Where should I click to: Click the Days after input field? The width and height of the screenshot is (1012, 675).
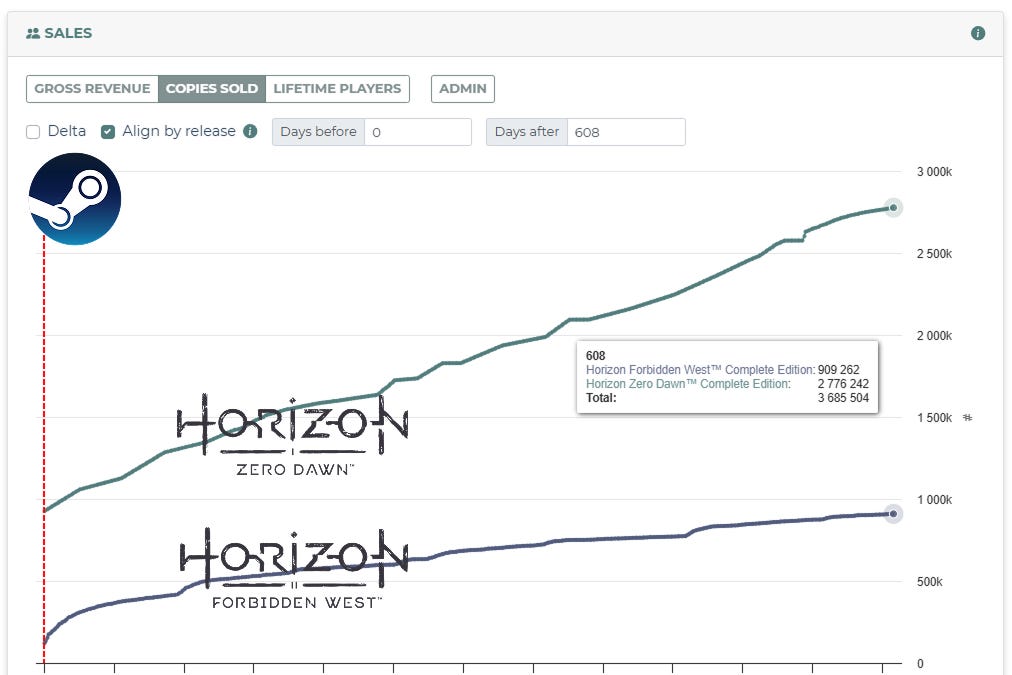[x=626, y=132]
